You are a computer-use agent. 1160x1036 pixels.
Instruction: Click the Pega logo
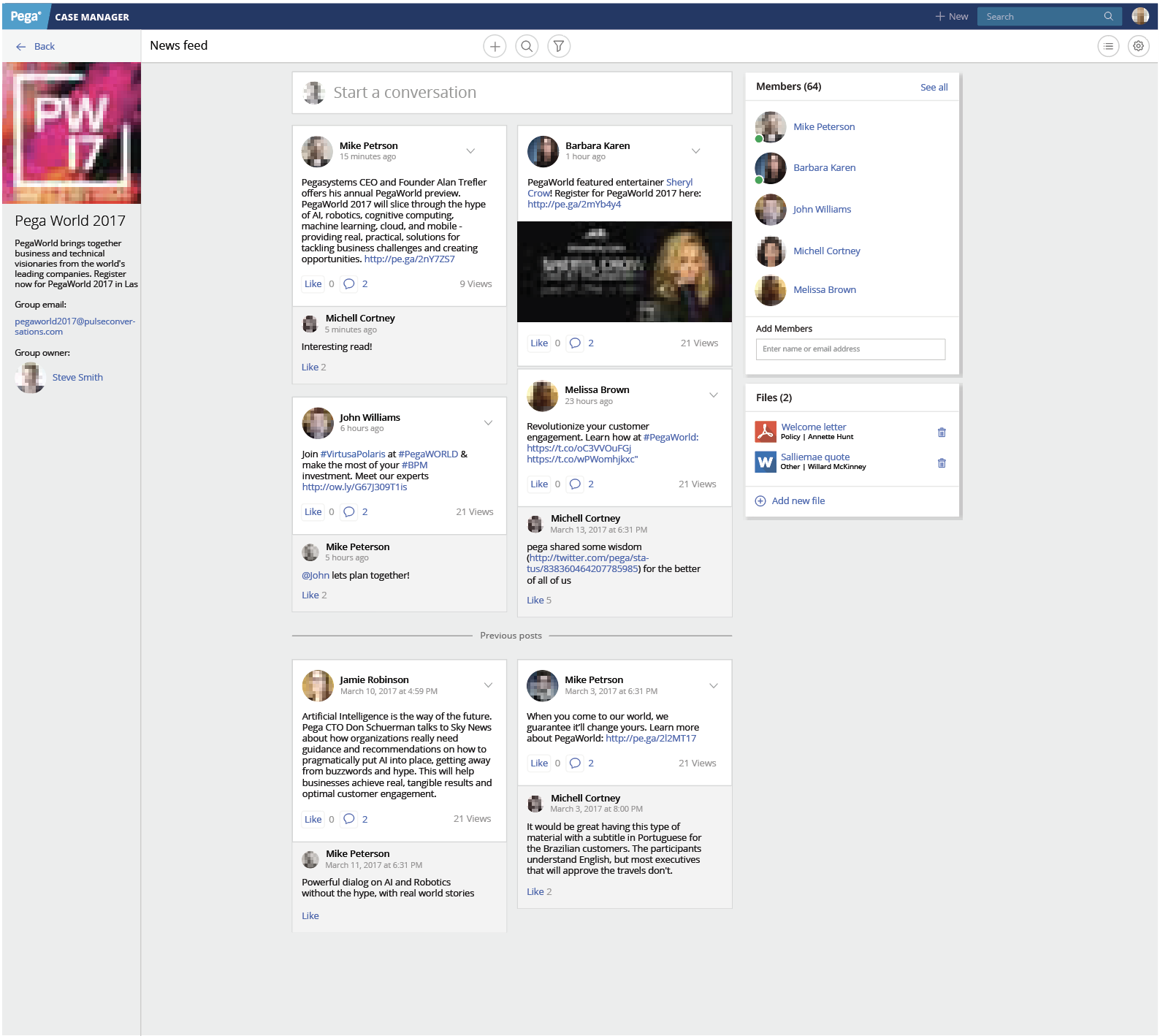click(x=26, y=16)
